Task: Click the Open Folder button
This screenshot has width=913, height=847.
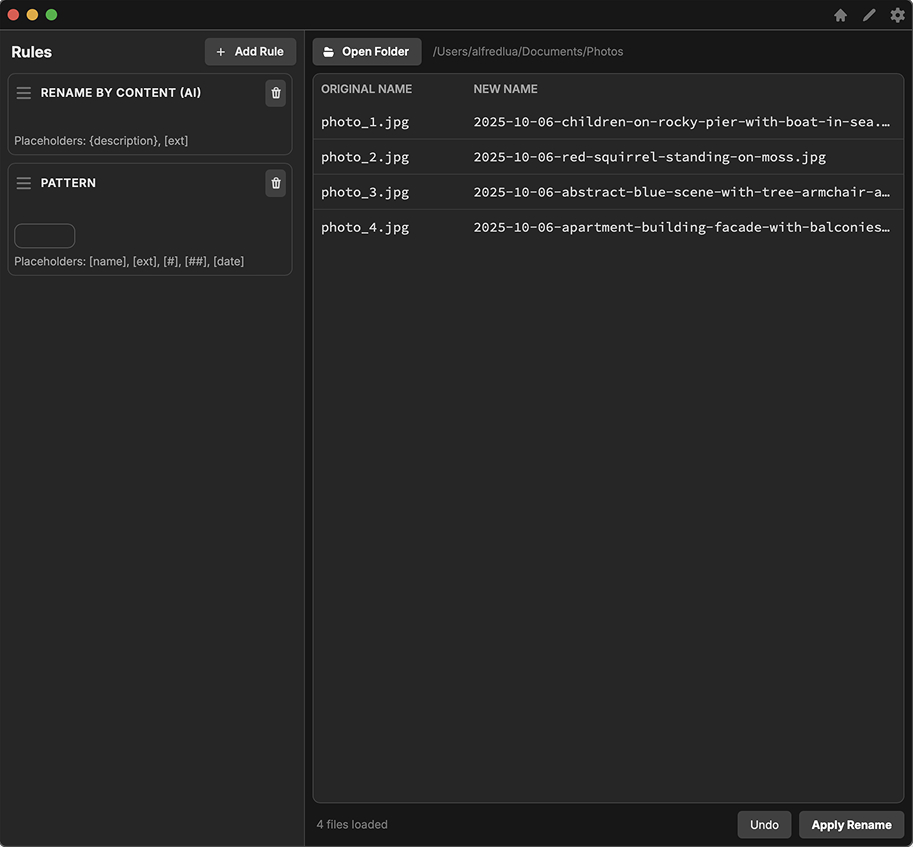Action: [x=367, y=52]
